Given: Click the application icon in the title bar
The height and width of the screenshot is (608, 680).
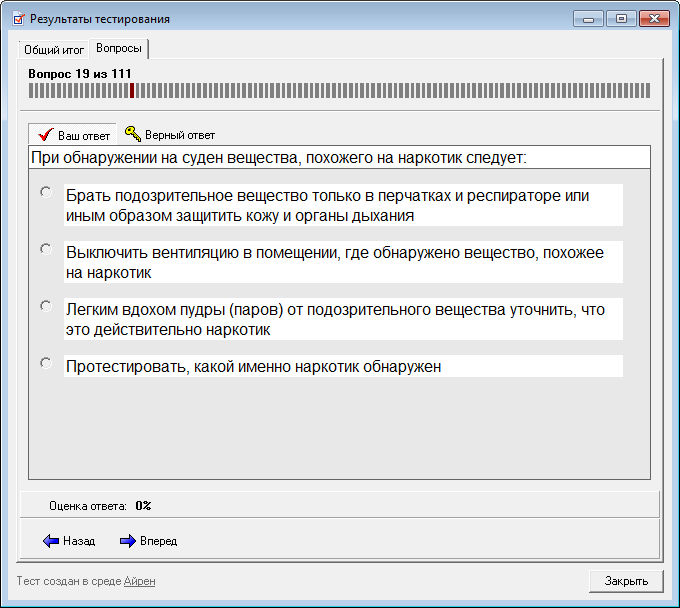Looking at the screenshot, I should coord(17,19).
